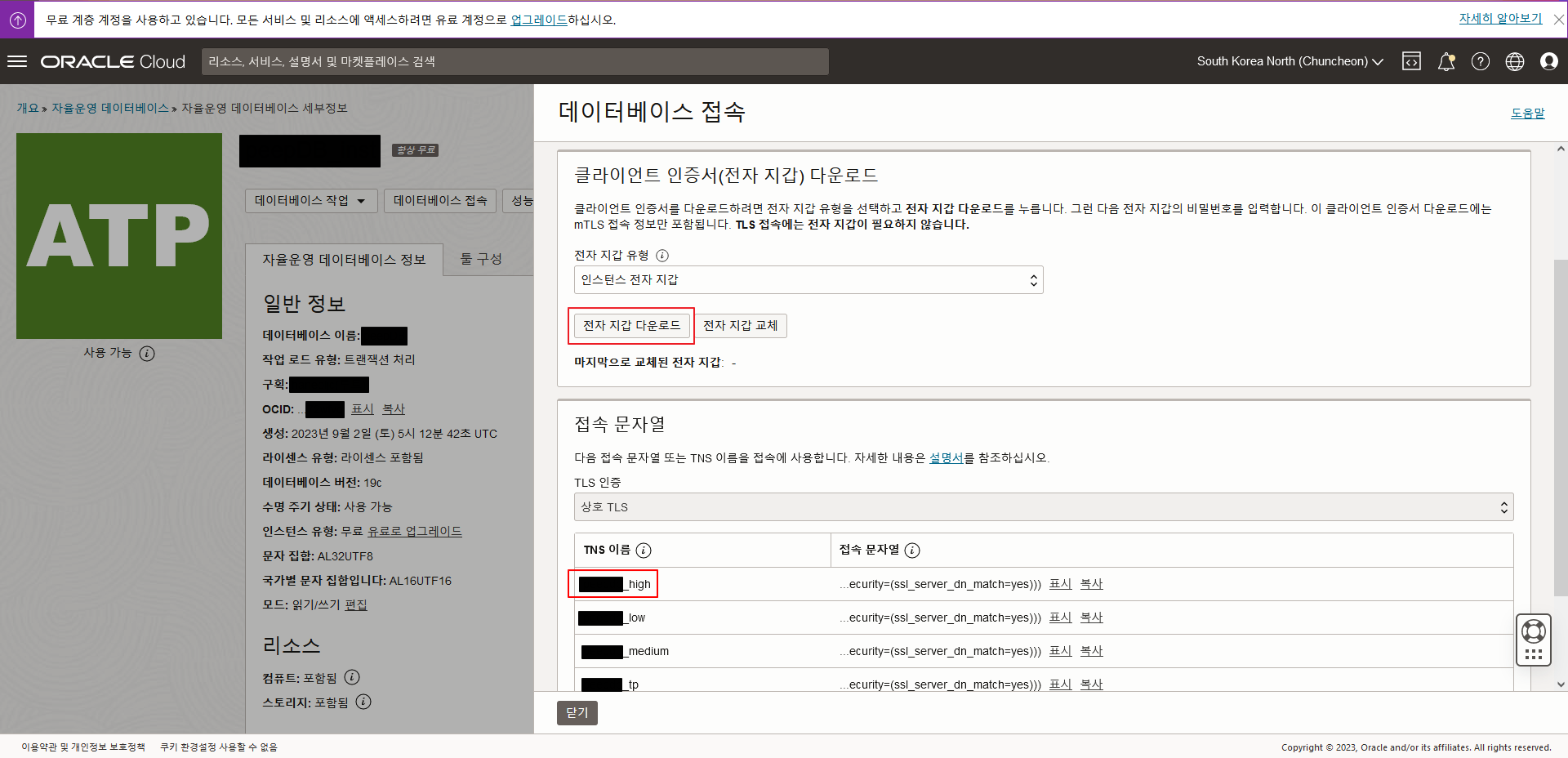
Task: Expand the 데이터베이스 작업 dropdown button
Action: click(311, 201)
